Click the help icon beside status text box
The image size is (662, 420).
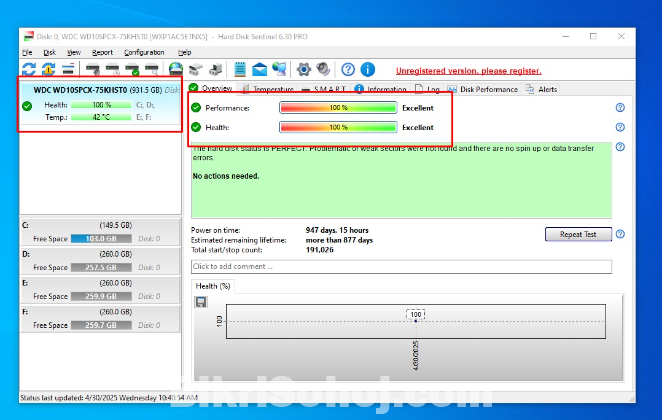coord(620,147)
